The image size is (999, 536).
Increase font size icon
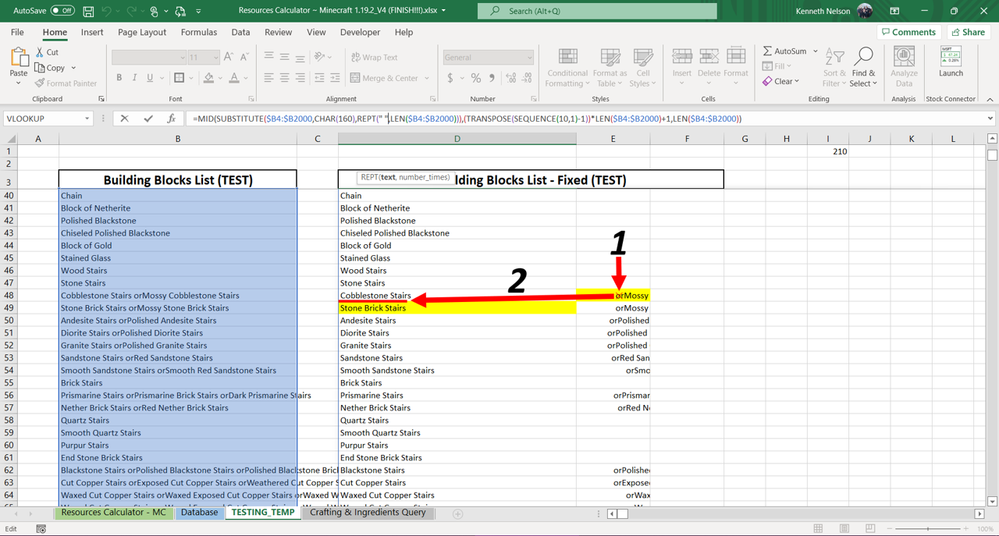tap(229, 57)
